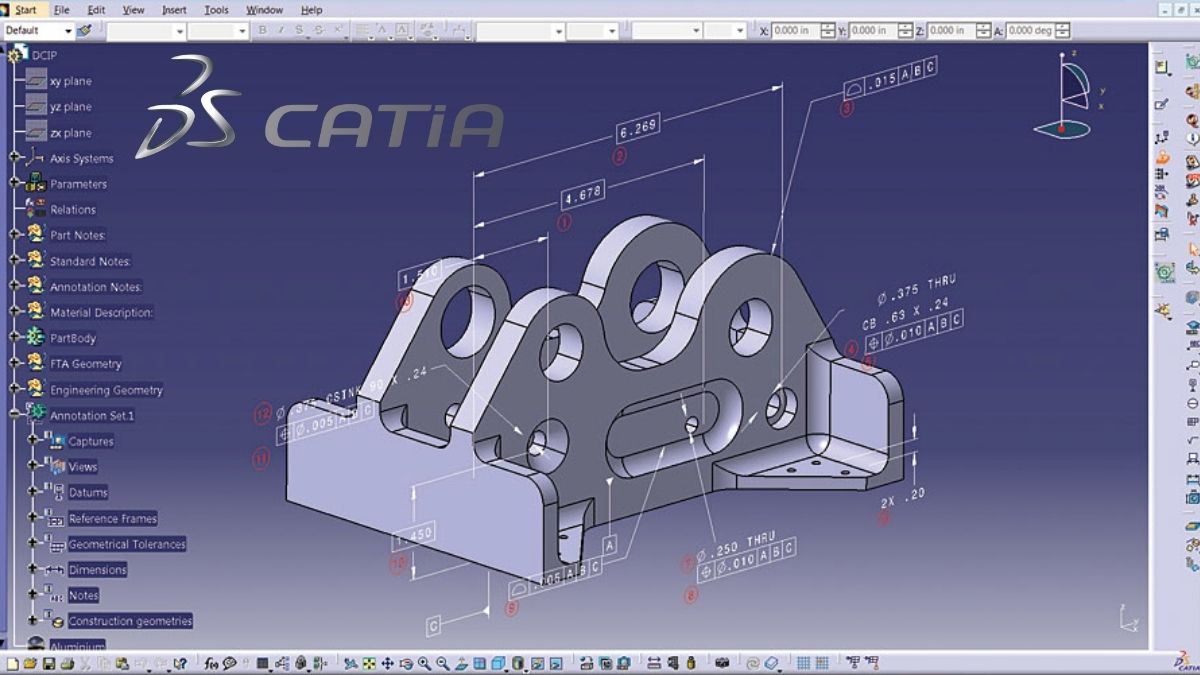Screen dimensions: 1200x675
Task: Toggle Strikethrough text formatting
Action: [318, 30]
